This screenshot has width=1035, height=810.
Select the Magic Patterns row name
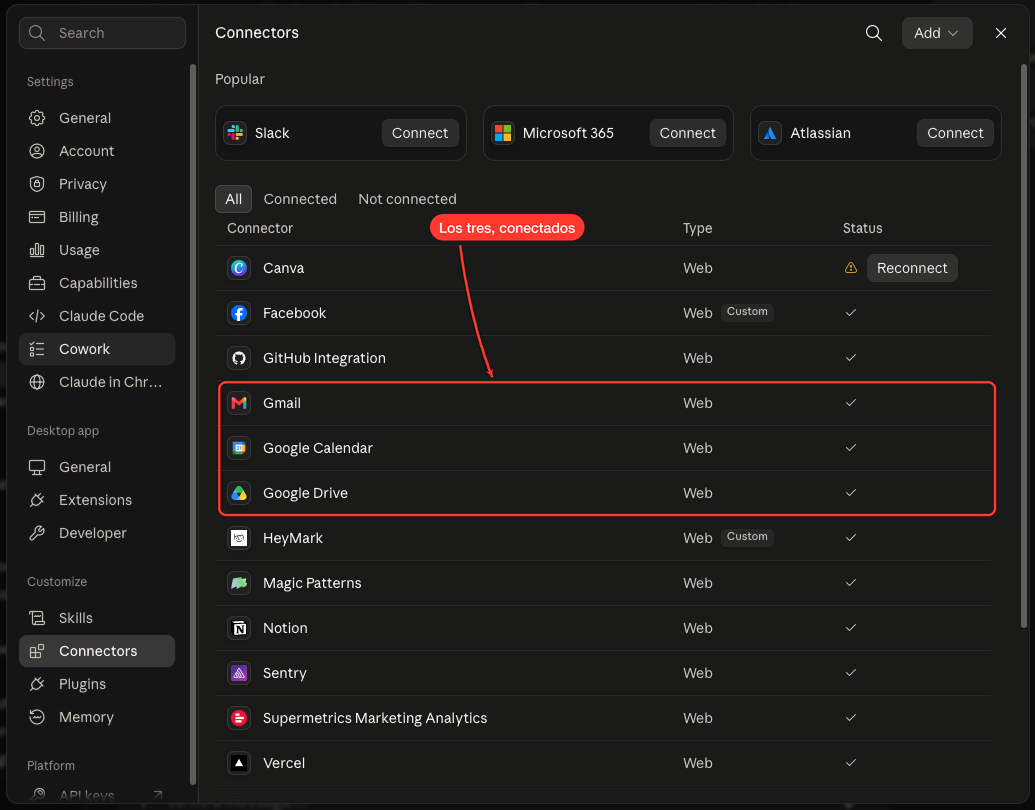312,584
